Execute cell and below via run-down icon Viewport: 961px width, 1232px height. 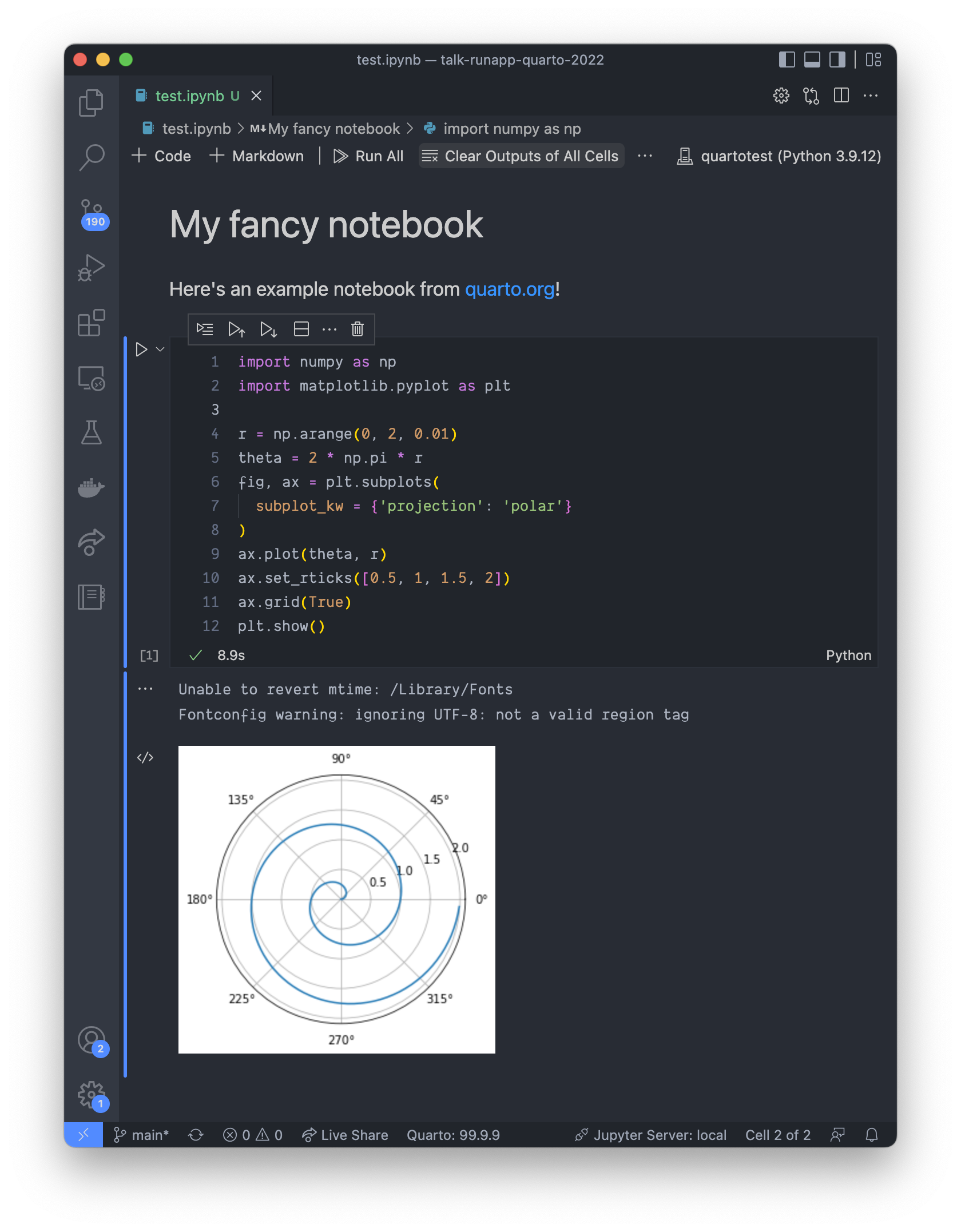pyautogui.click(x=269, y=329)
